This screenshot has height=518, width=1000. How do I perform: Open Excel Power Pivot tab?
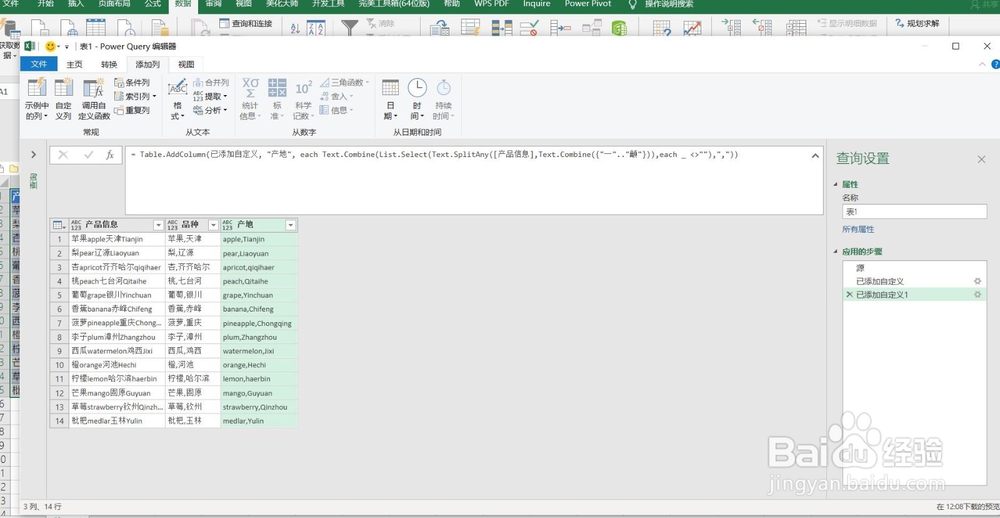click(x=587, y=4)
